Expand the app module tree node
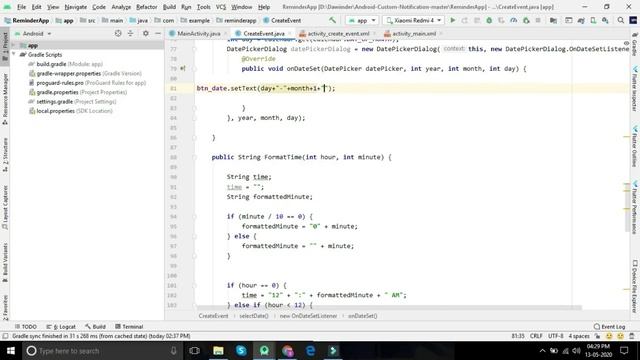This screenshot has width=640, height=360. pos(14,45)
